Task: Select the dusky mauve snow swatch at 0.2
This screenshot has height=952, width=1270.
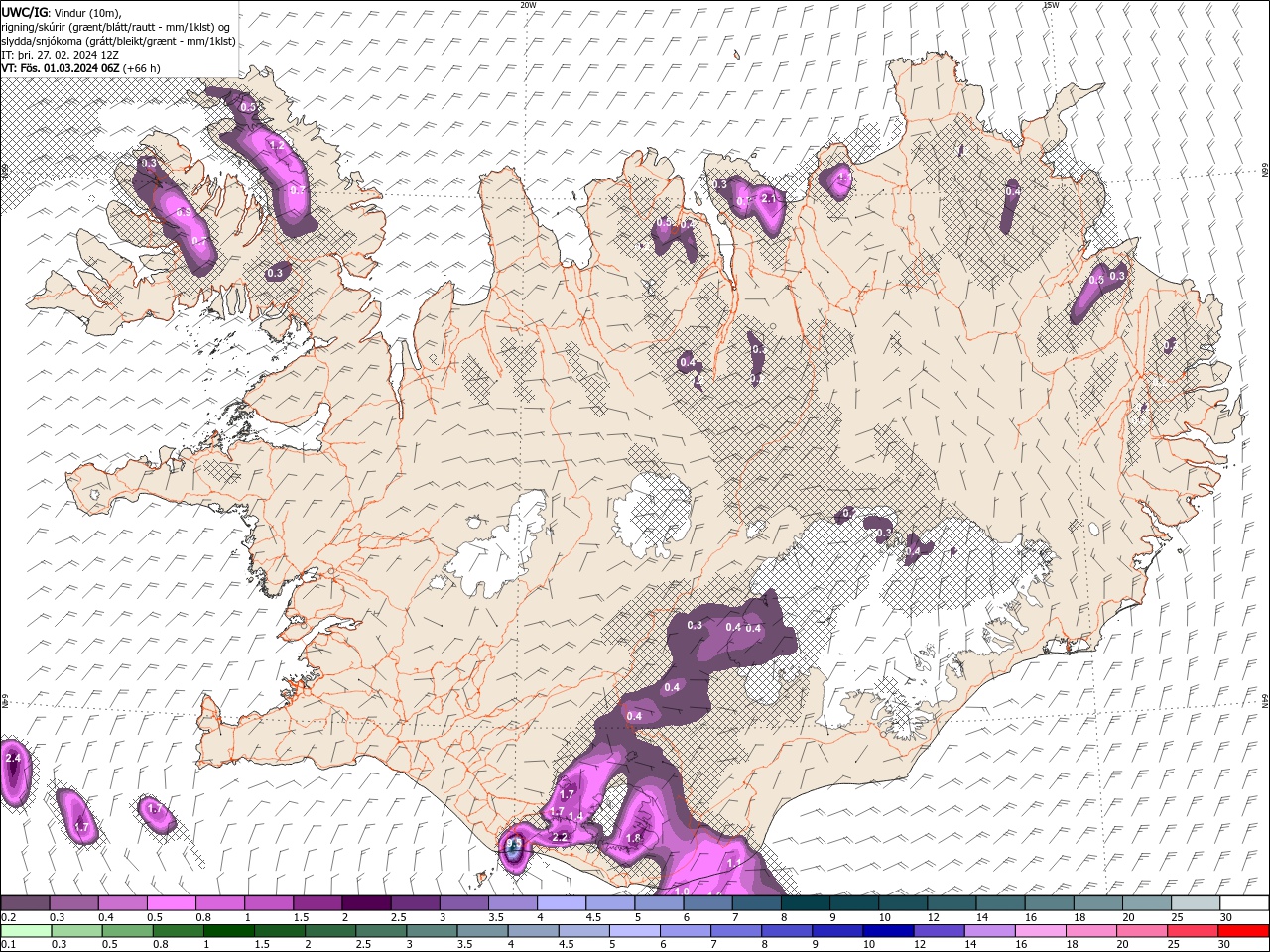Action: [25, 903]
